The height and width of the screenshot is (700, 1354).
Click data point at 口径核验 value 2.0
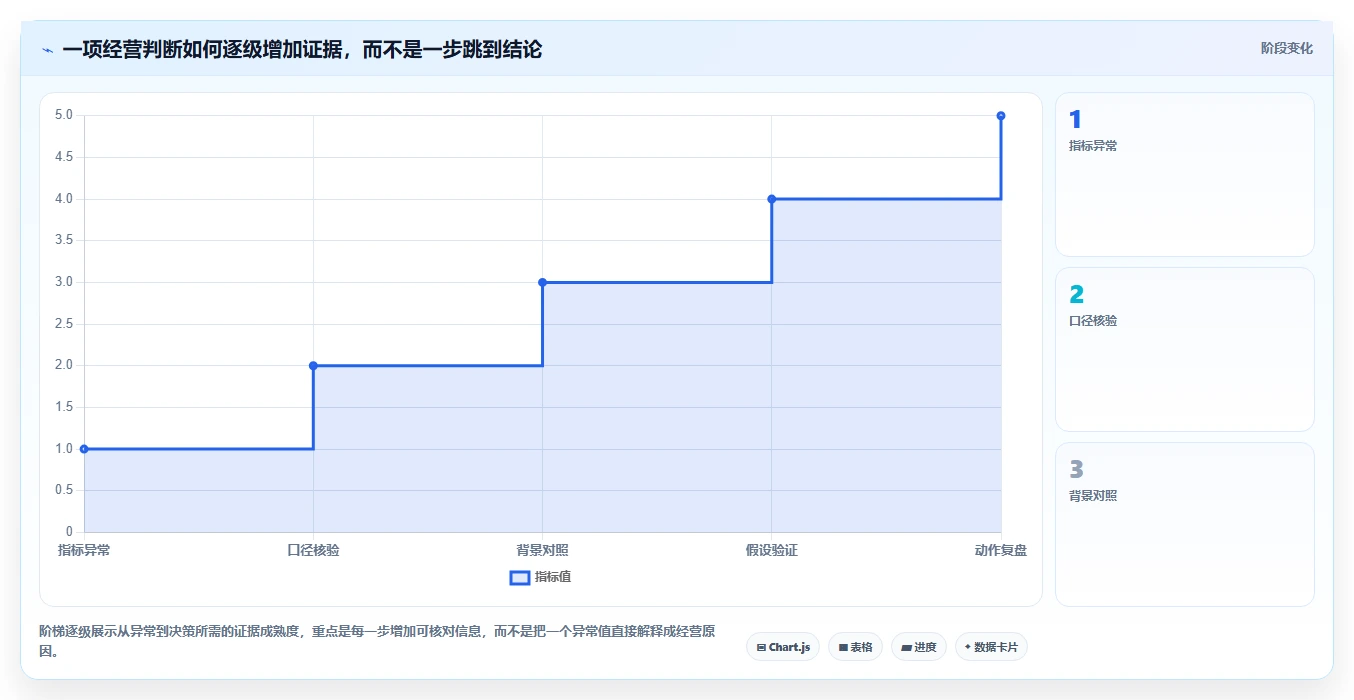click(x=313, y=366)
